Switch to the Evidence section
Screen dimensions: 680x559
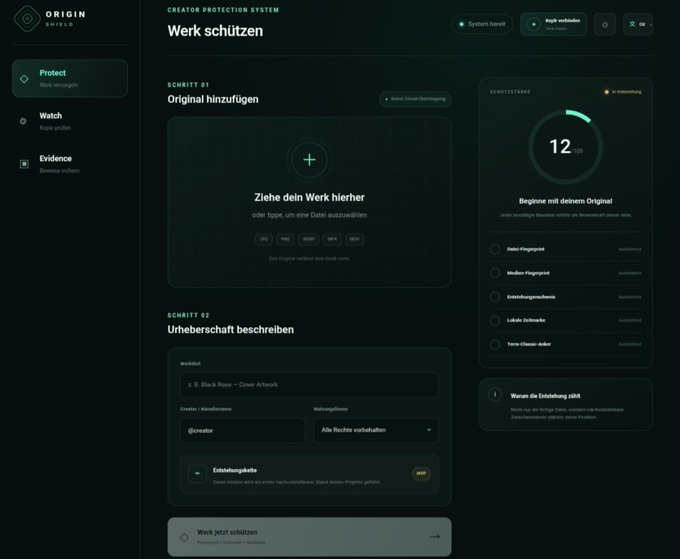70,164
